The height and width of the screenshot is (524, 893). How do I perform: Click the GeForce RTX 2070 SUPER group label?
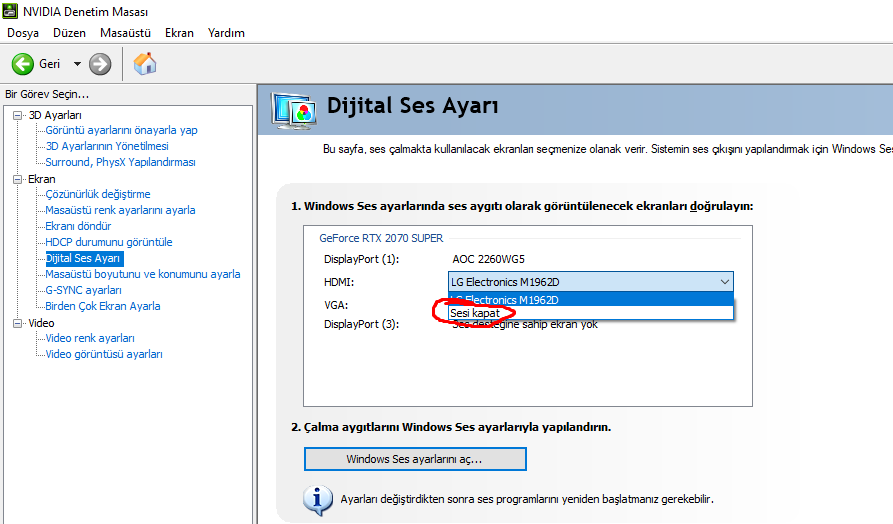pos(381,238)
